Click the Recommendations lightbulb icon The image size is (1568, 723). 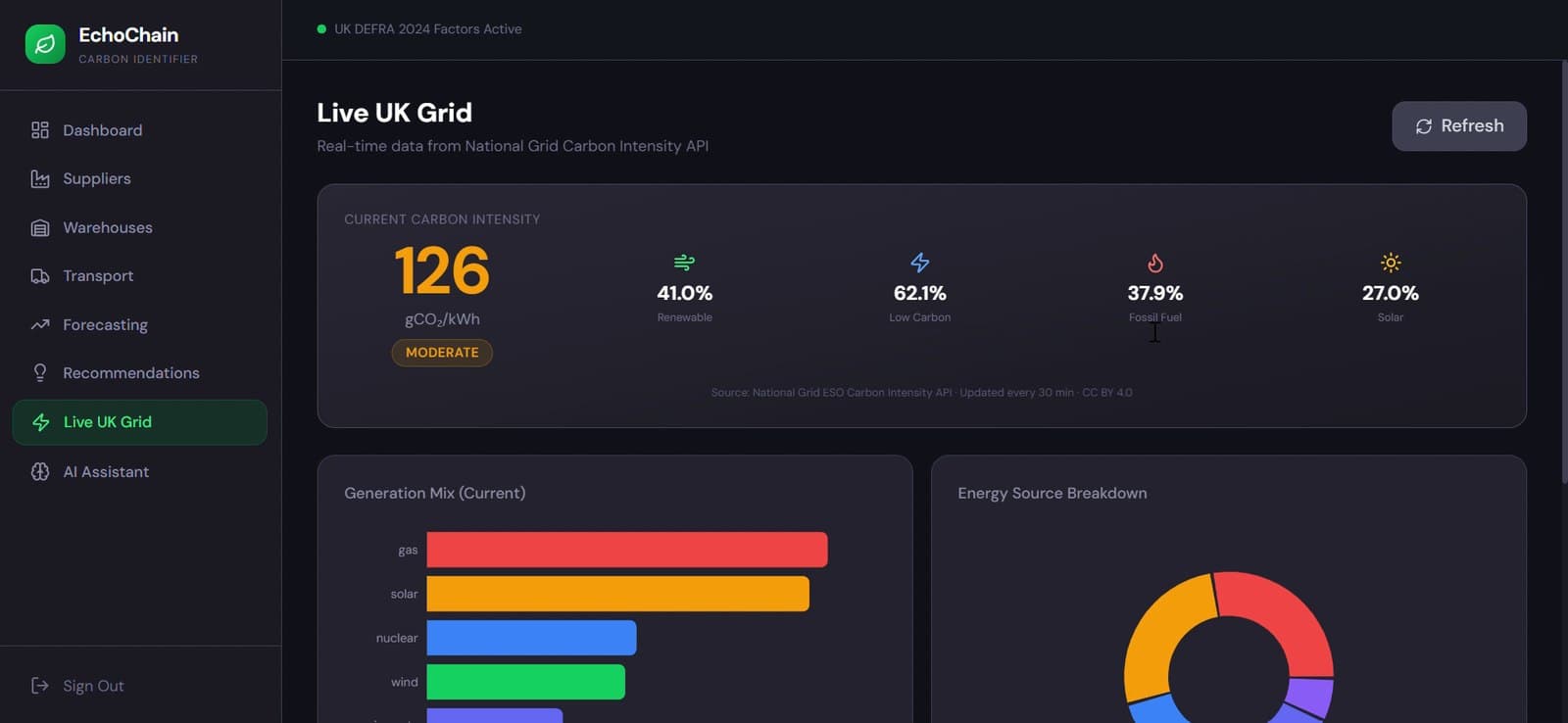click(40, 372)
